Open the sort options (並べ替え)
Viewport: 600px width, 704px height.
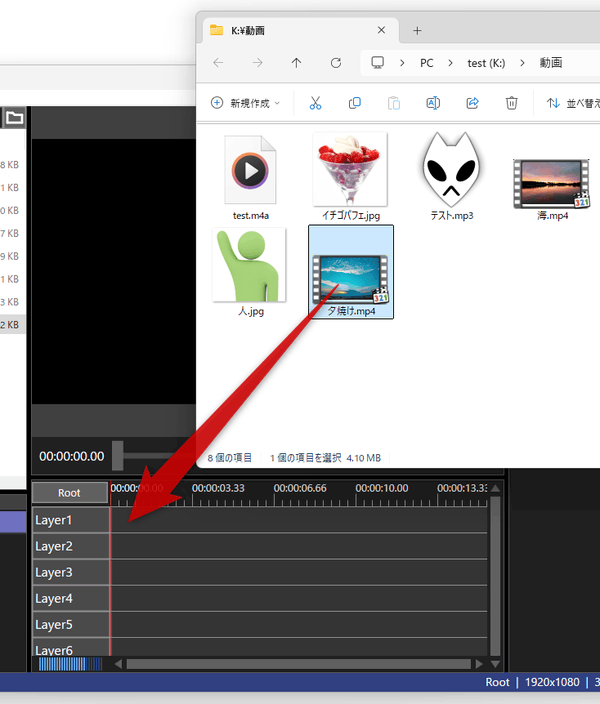(x=573, y=103)
